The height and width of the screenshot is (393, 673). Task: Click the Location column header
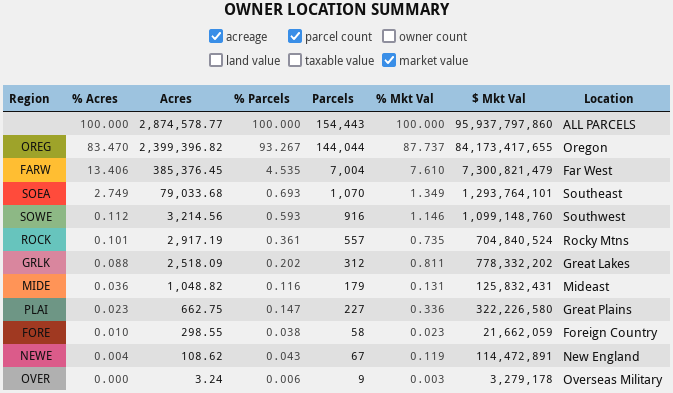point(609,99)
